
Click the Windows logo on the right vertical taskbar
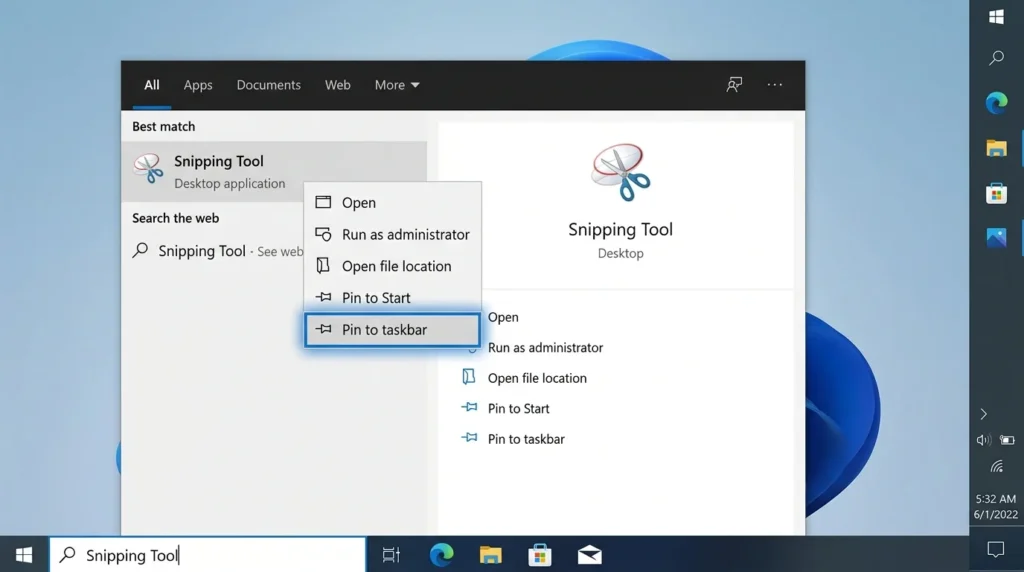[997, 18]
